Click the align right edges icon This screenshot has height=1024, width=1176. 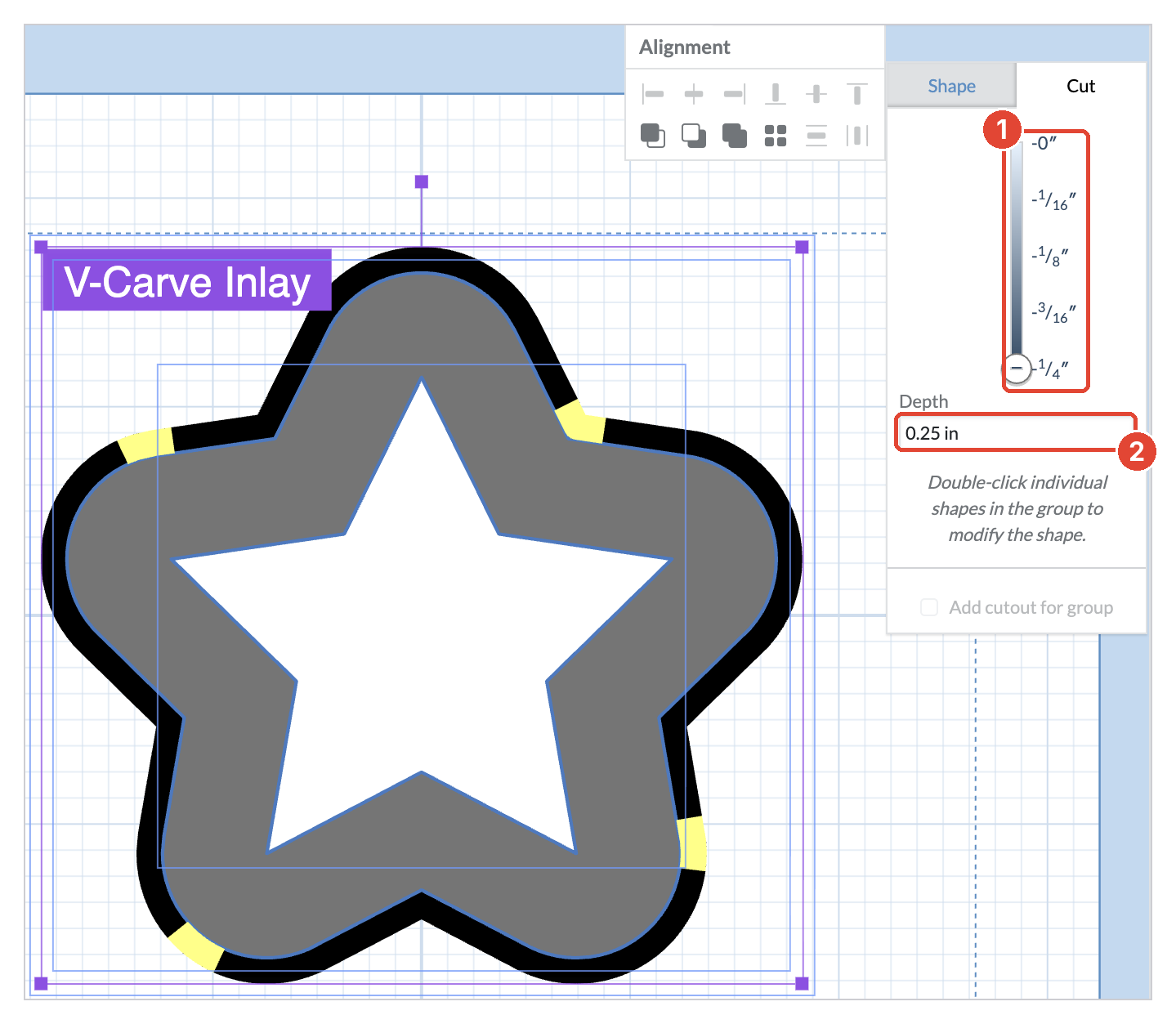[x=735, y=94]
